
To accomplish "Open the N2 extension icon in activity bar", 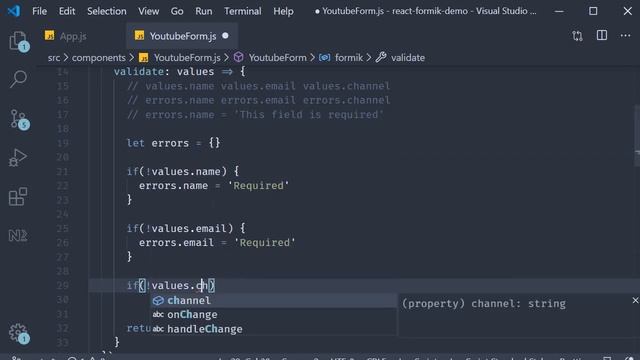I will click(18, 236).
